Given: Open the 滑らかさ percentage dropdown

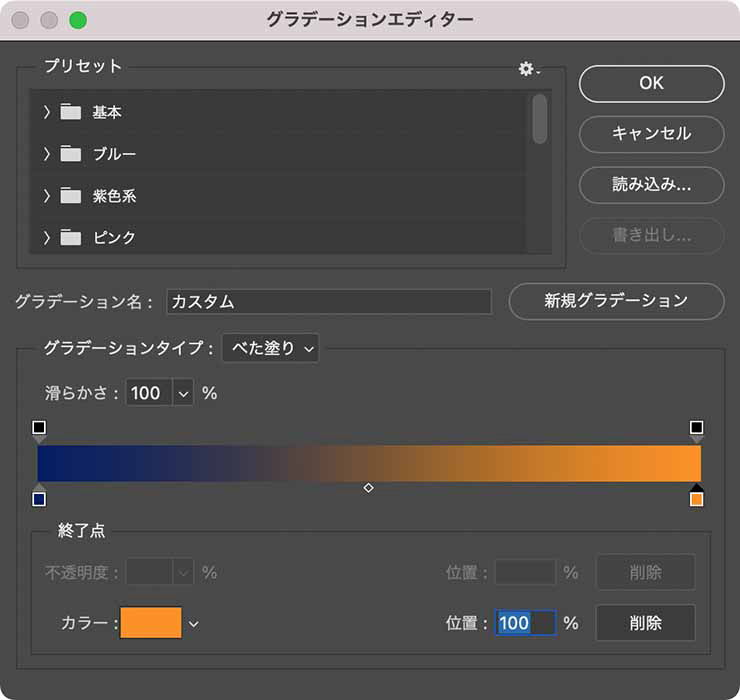Looking at the screenshot, I should tap(183, 393).
